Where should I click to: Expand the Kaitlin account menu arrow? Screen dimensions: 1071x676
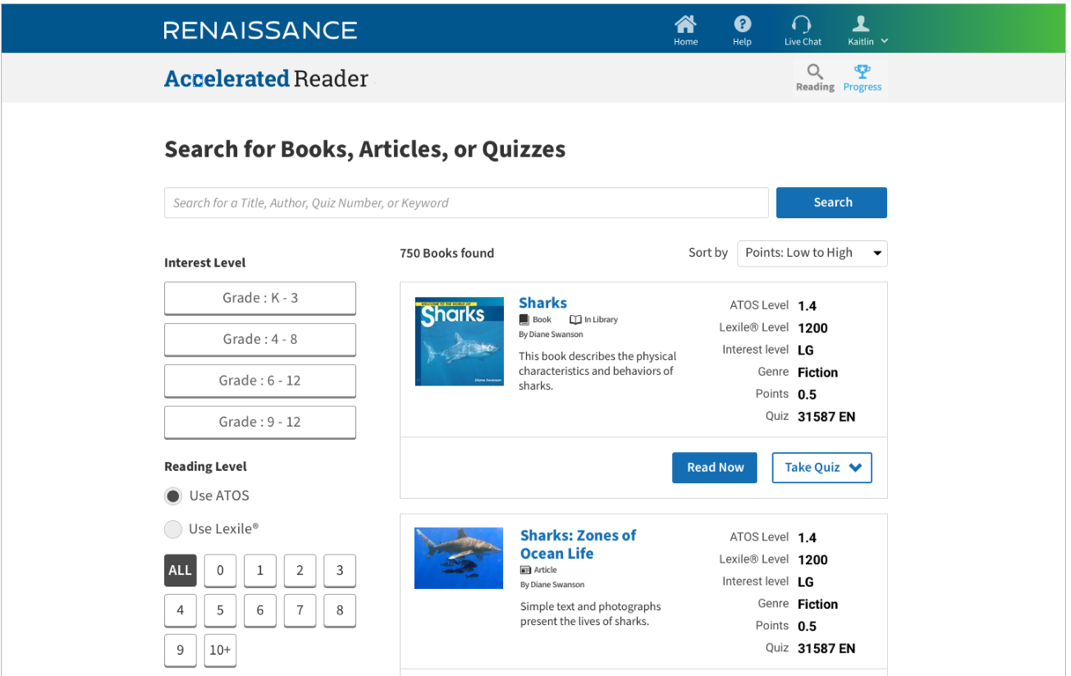pyautogui.click(x=884, y=42)
